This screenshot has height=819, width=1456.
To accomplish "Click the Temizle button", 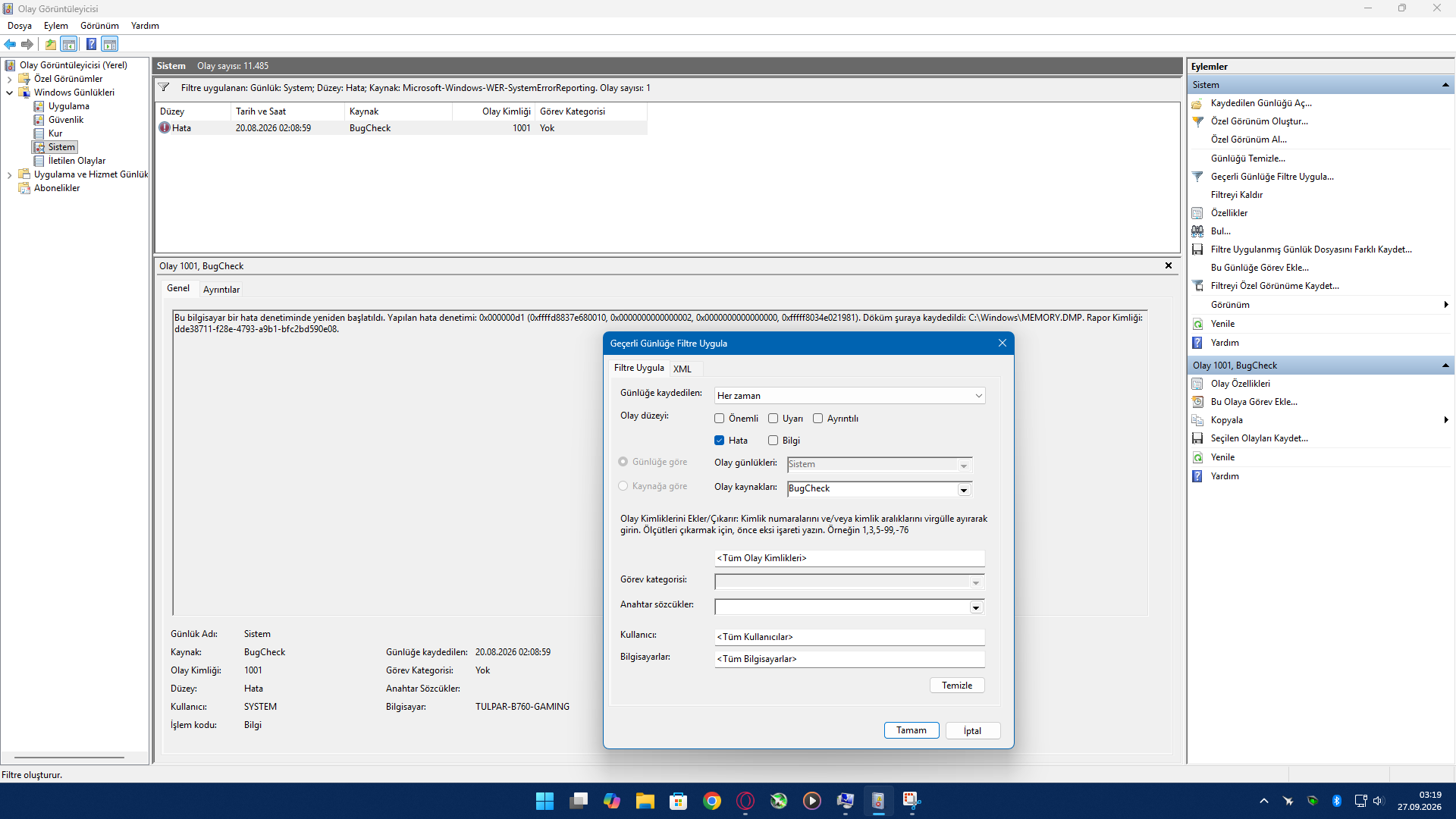I will [x=957, y=686].
